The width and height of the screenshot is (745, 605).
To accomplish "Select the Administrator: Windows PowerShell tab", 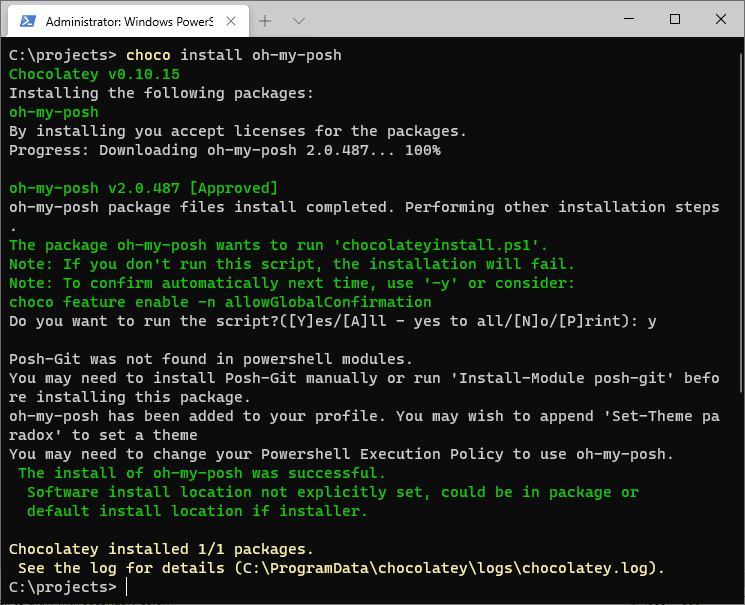I will click(128, 21).
